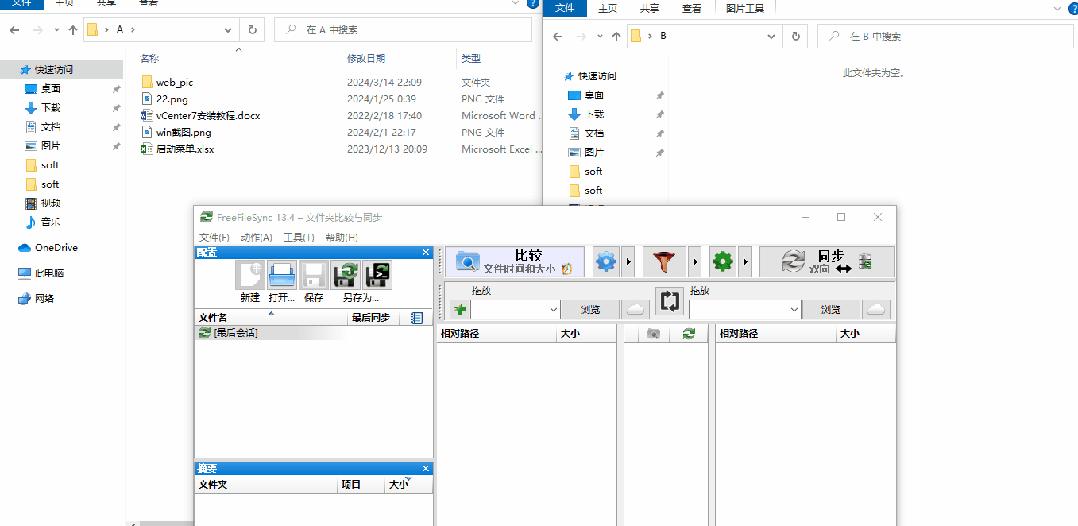1078x526 pixels.
Task: Click Save As (另存为) configuration icon
Action: 346,276
